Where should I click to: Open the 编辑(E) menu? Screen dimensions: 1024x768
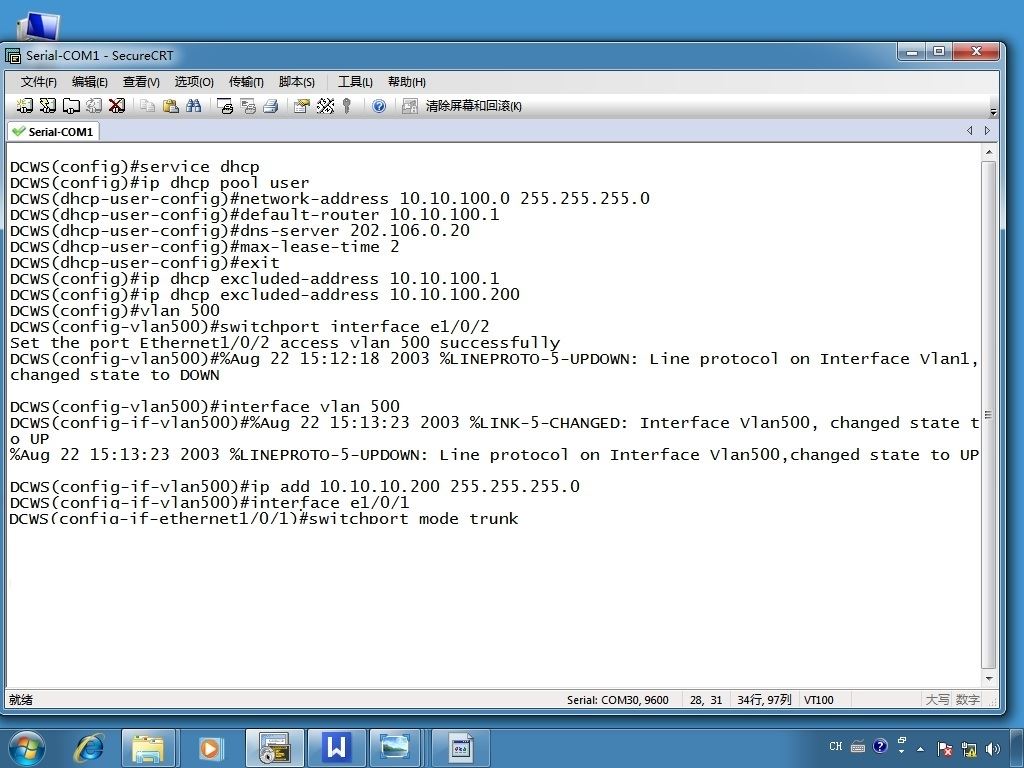click(89, 82)
